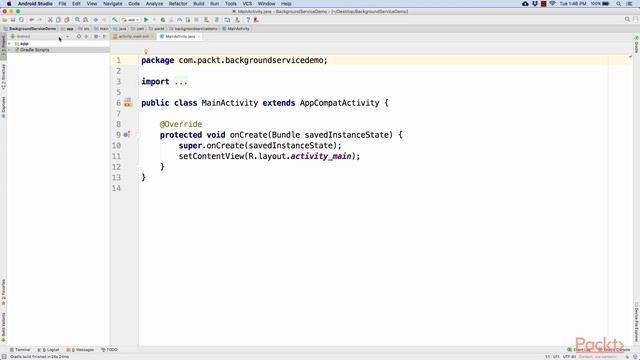
Task: Toggle the Device File Explorer side tab
Action: point(636,321)
